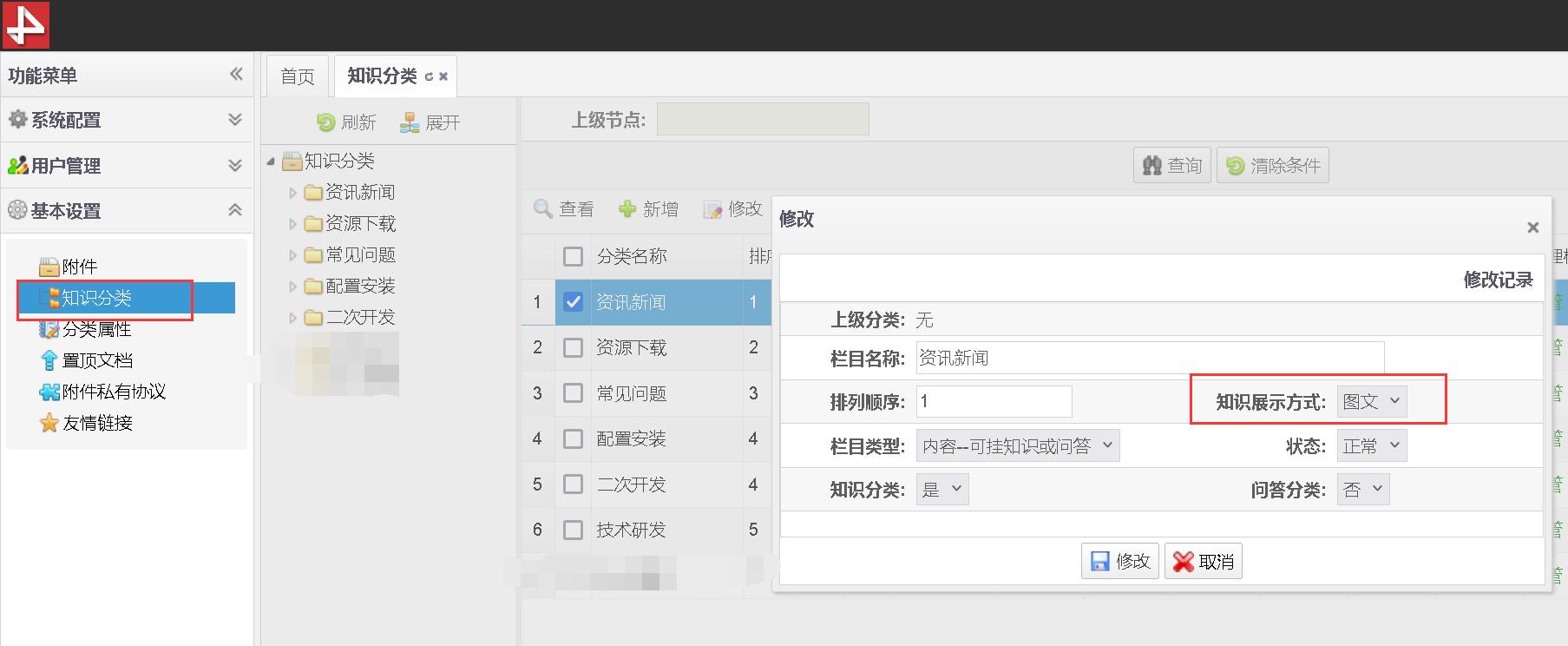
Task: Click the 栏目名称 input field
Action: point(1150,357)
